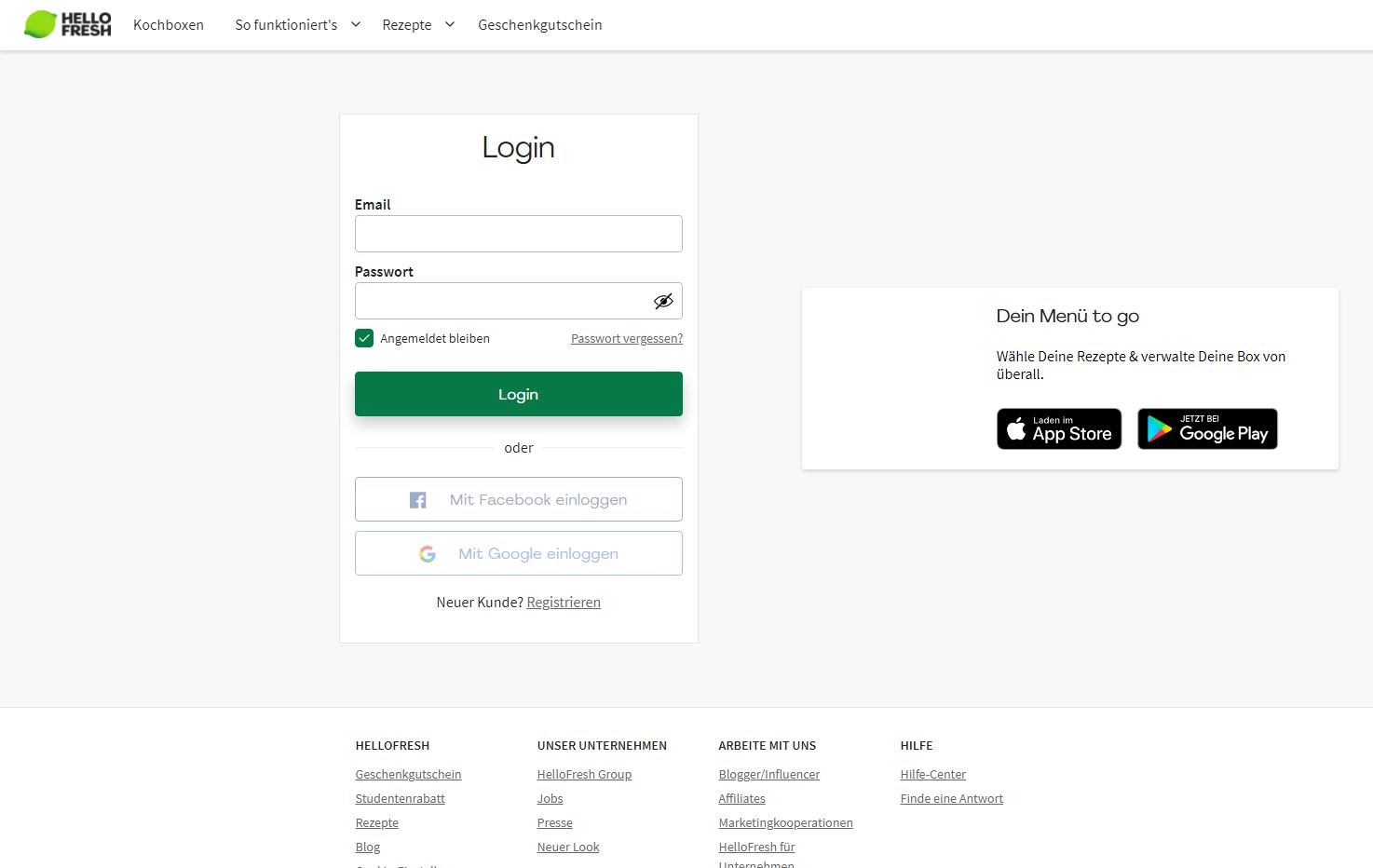Viewport: 1373px width, 868px height.
Task: Toggle password visibility with the eye icon
Action: click(663, 300)
